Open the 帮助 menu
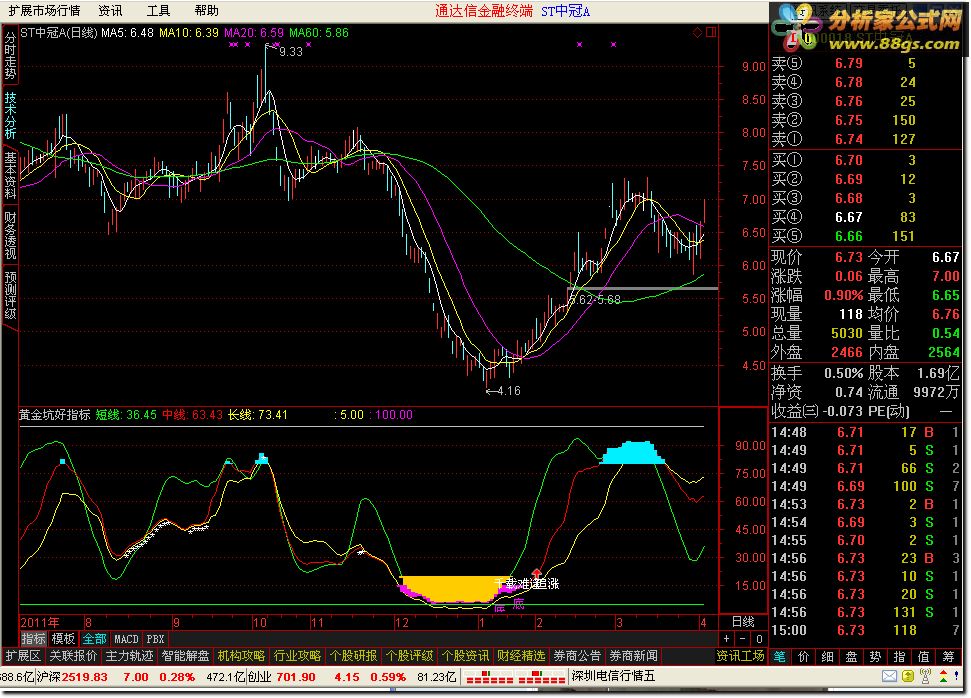971x698 pixels. click(x=206, y=11)
